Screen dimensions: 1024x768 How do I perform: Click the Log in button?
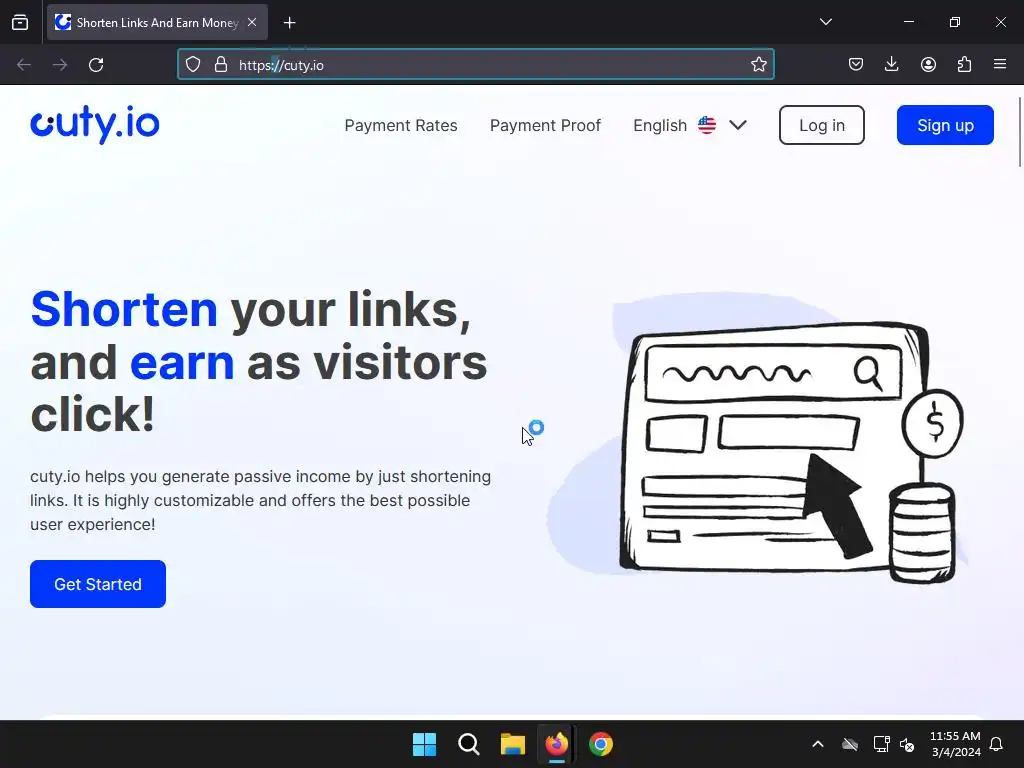822,125
